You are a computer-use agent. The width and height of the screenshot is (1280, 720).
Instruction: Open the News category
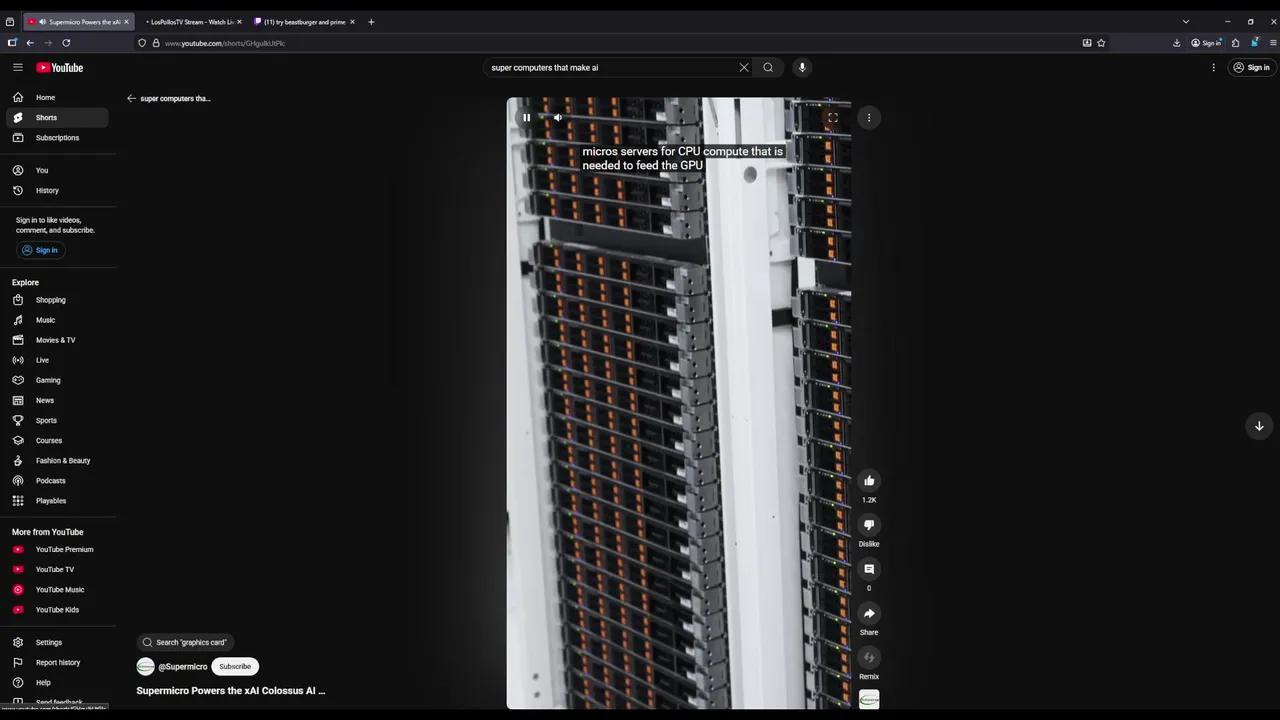[x=57, y=400]
